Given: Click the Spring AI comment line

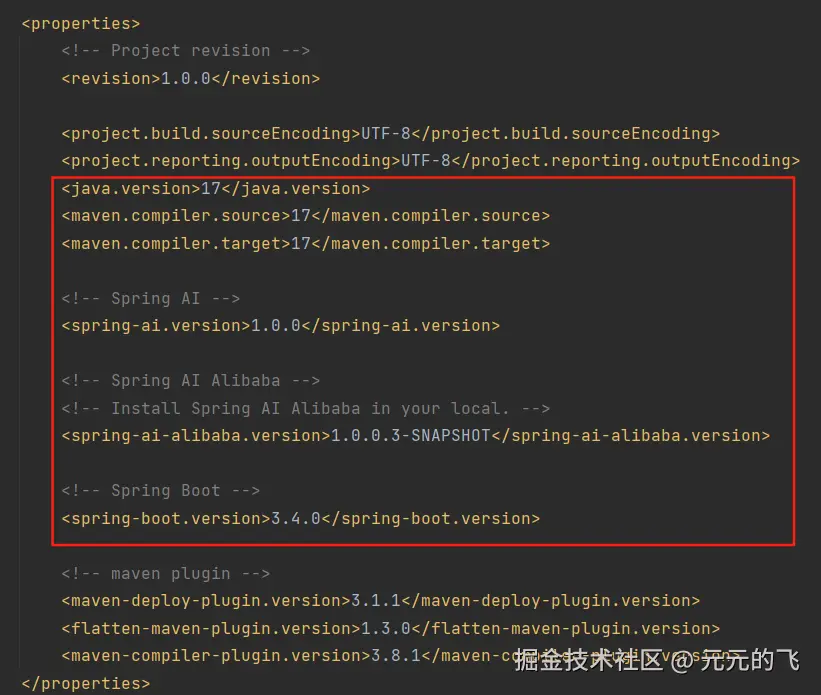Looking at the screenshot, I should tap(150, 298).
